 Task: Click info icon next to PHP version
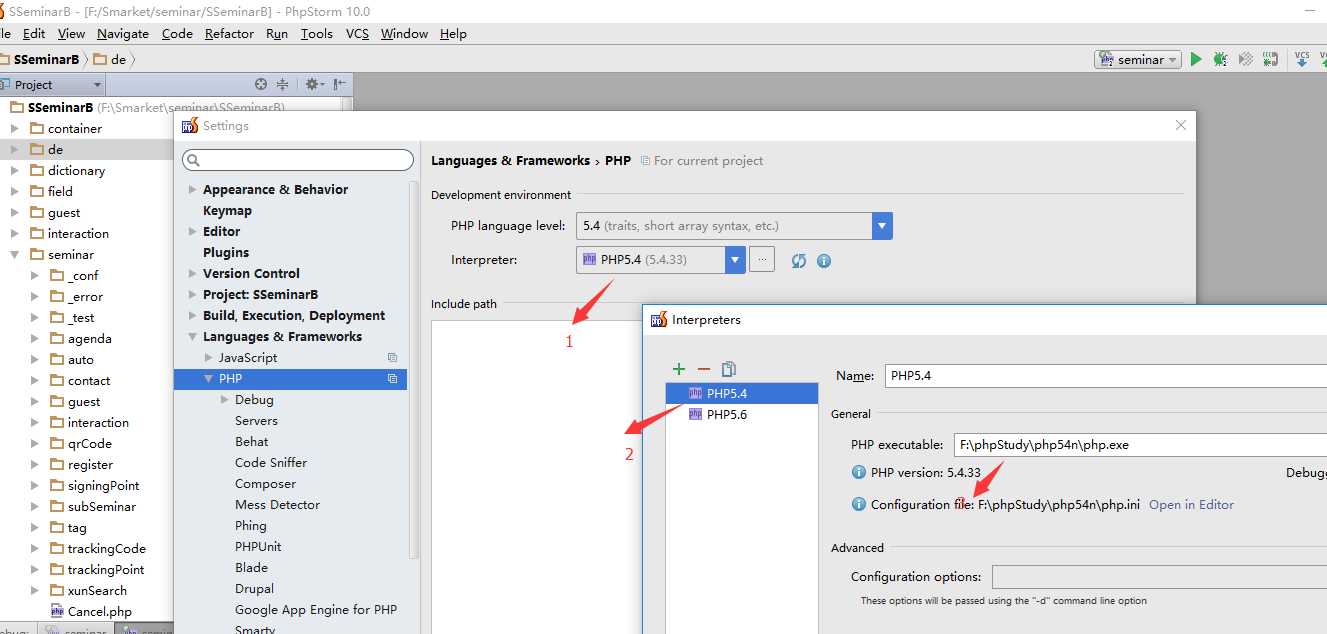point(858,472)
